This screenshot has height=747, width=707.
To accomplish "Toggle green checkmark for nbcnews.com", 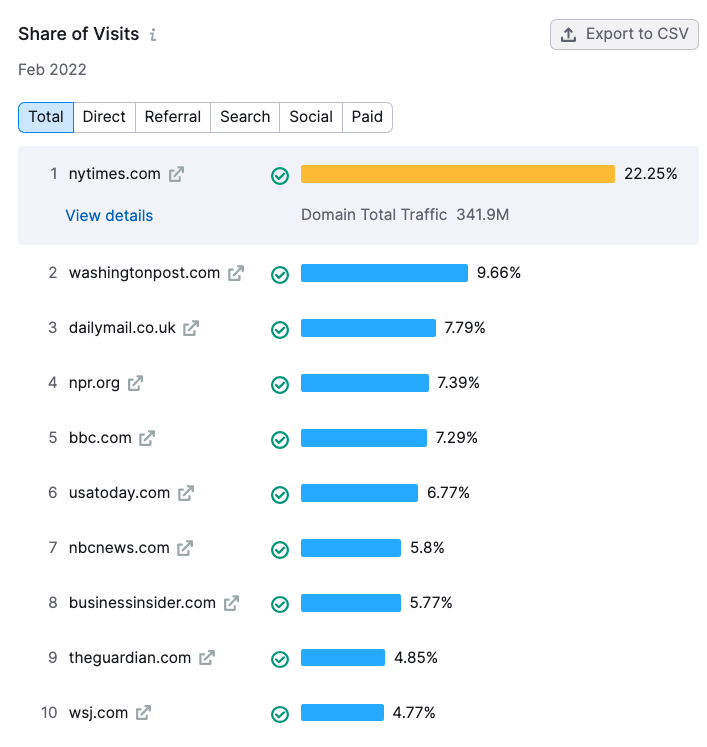I will tap(280, 550).
